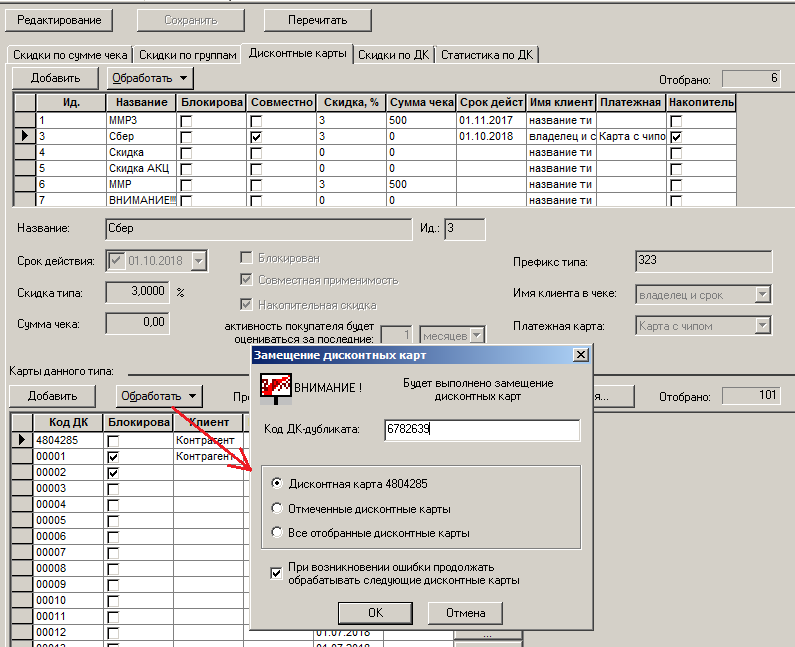Viewport: 795px width, 647px height.
Task: Toggle block checkbox for card 00002
Action: point(114,473)
